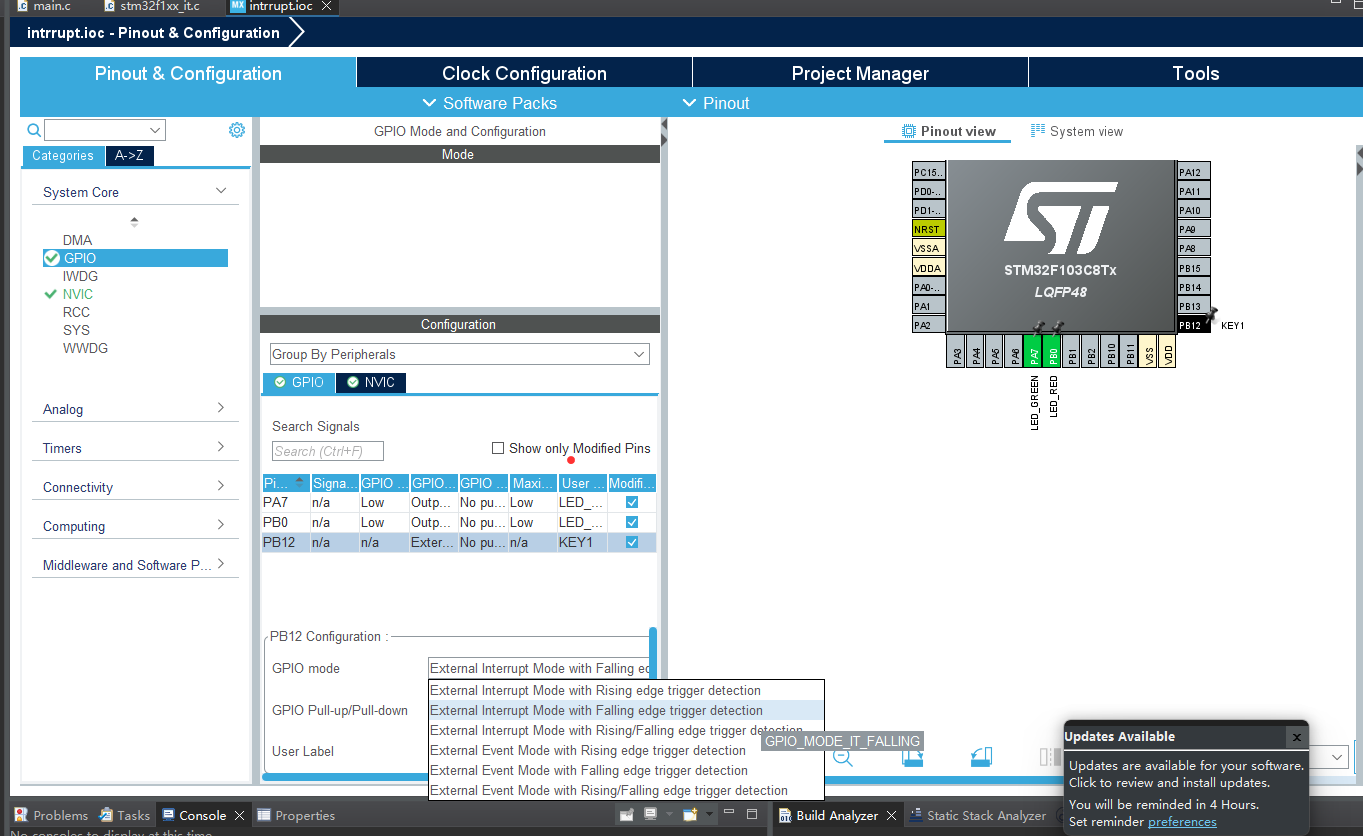Click the Pin Name column sort icon
Screen dimensions: 1363x836
pyautogui.click(x=299, y=483)
